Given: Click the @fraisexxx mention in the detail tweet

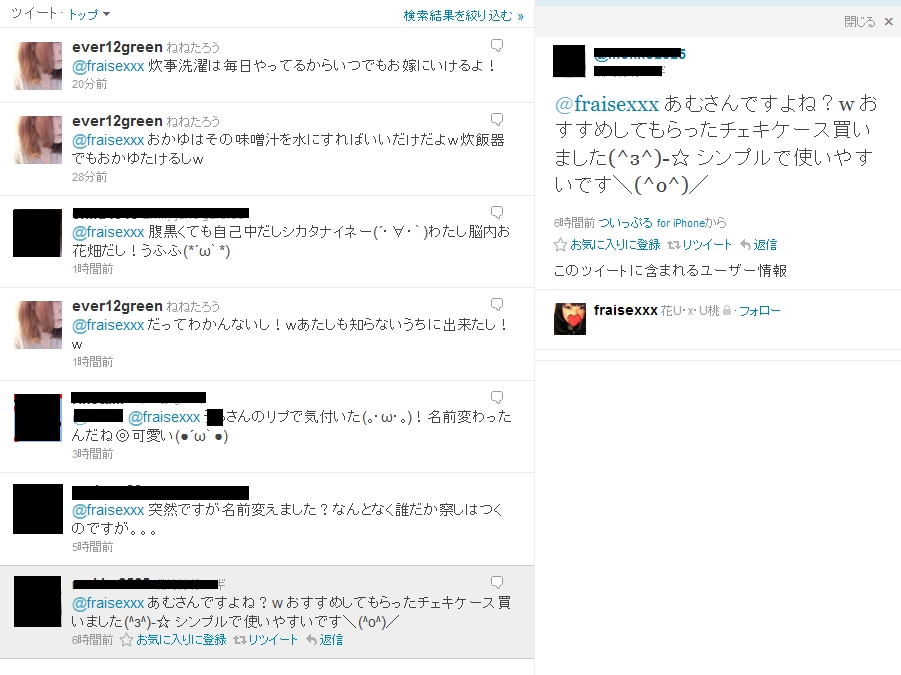Looking at the screenshot, I should [x=607, y=104].
